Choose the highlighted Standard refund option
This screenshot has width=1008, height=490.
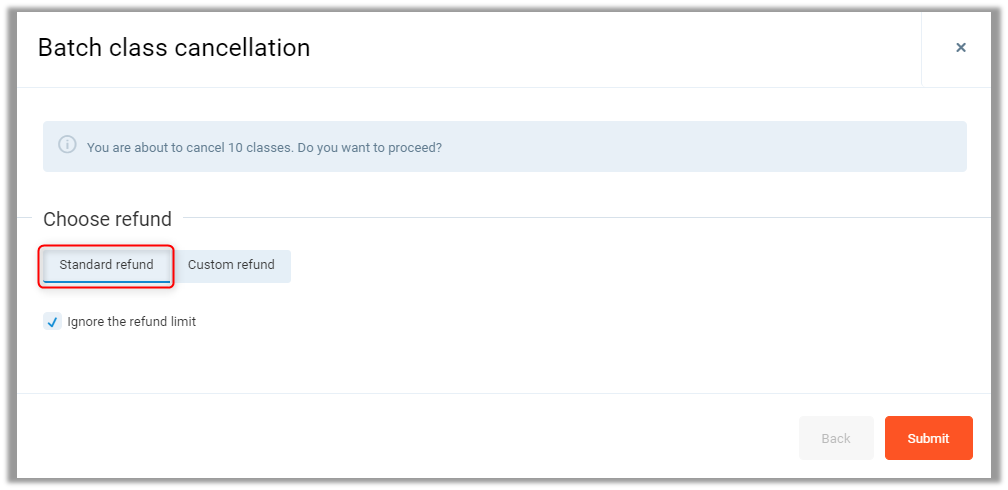click(x=106, y=265)
